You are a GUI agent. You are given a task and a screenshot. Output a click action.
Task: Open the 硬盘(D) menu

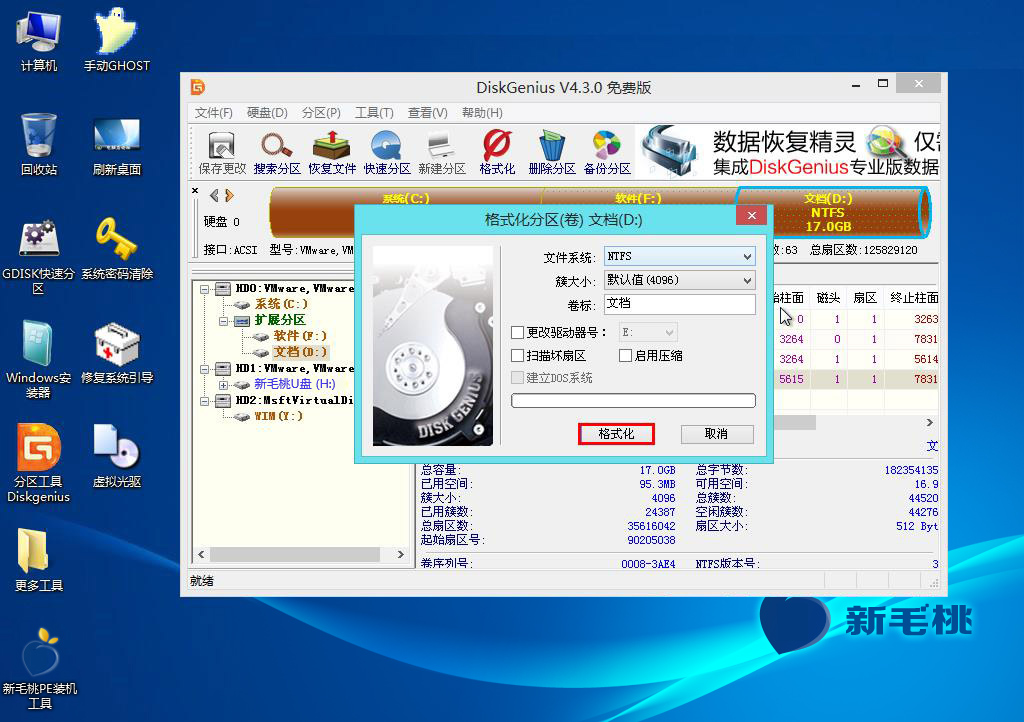pos(267,113)
